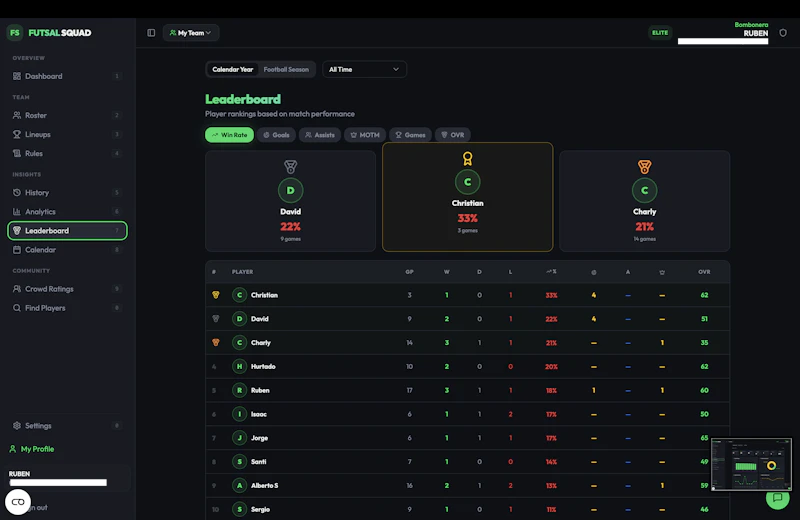Click the Crowd Ratings people icon
800x520 pixels.
pyautogui.click(x=17, y=289)
